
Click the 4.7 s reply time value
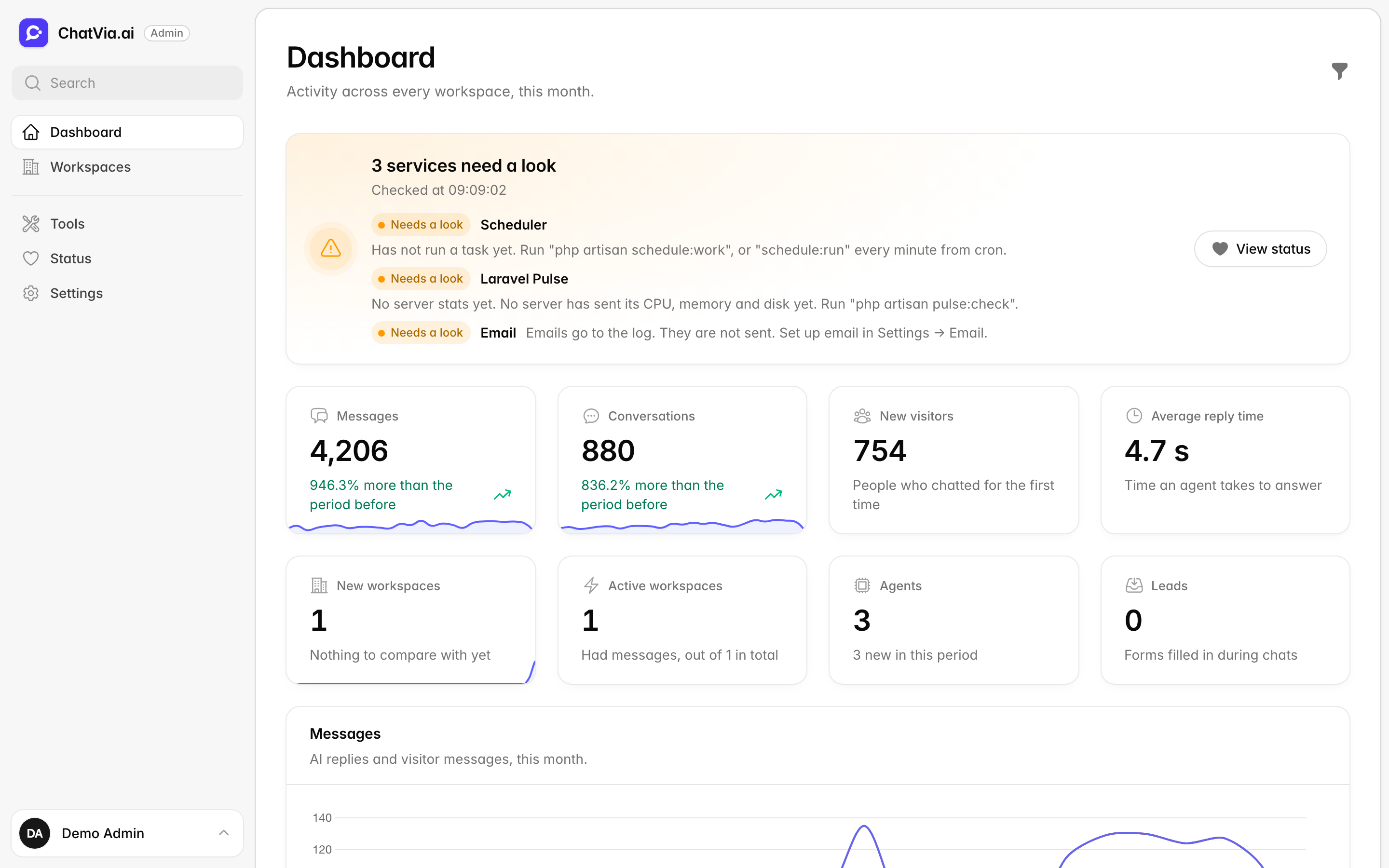(x=1157, y=451)
